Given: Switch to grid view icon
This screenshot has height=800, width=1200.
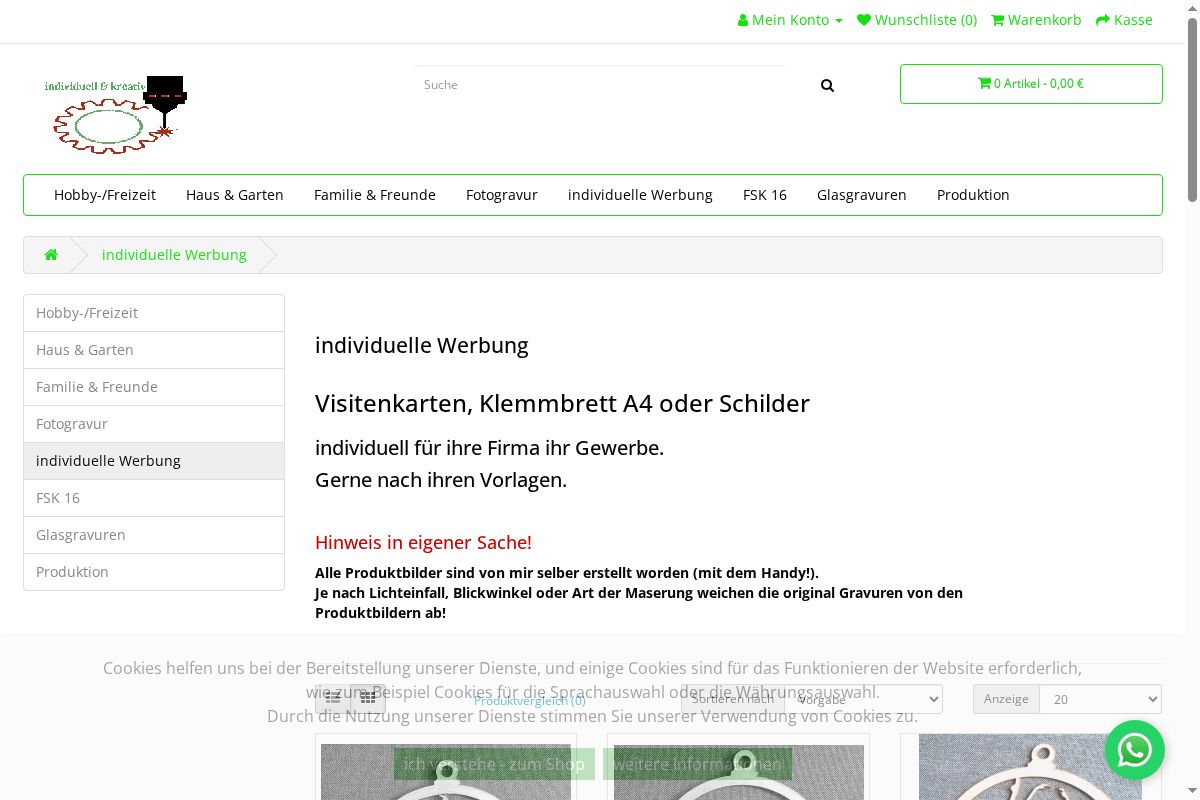Looking at the screenshot, I should pos(368,698).
